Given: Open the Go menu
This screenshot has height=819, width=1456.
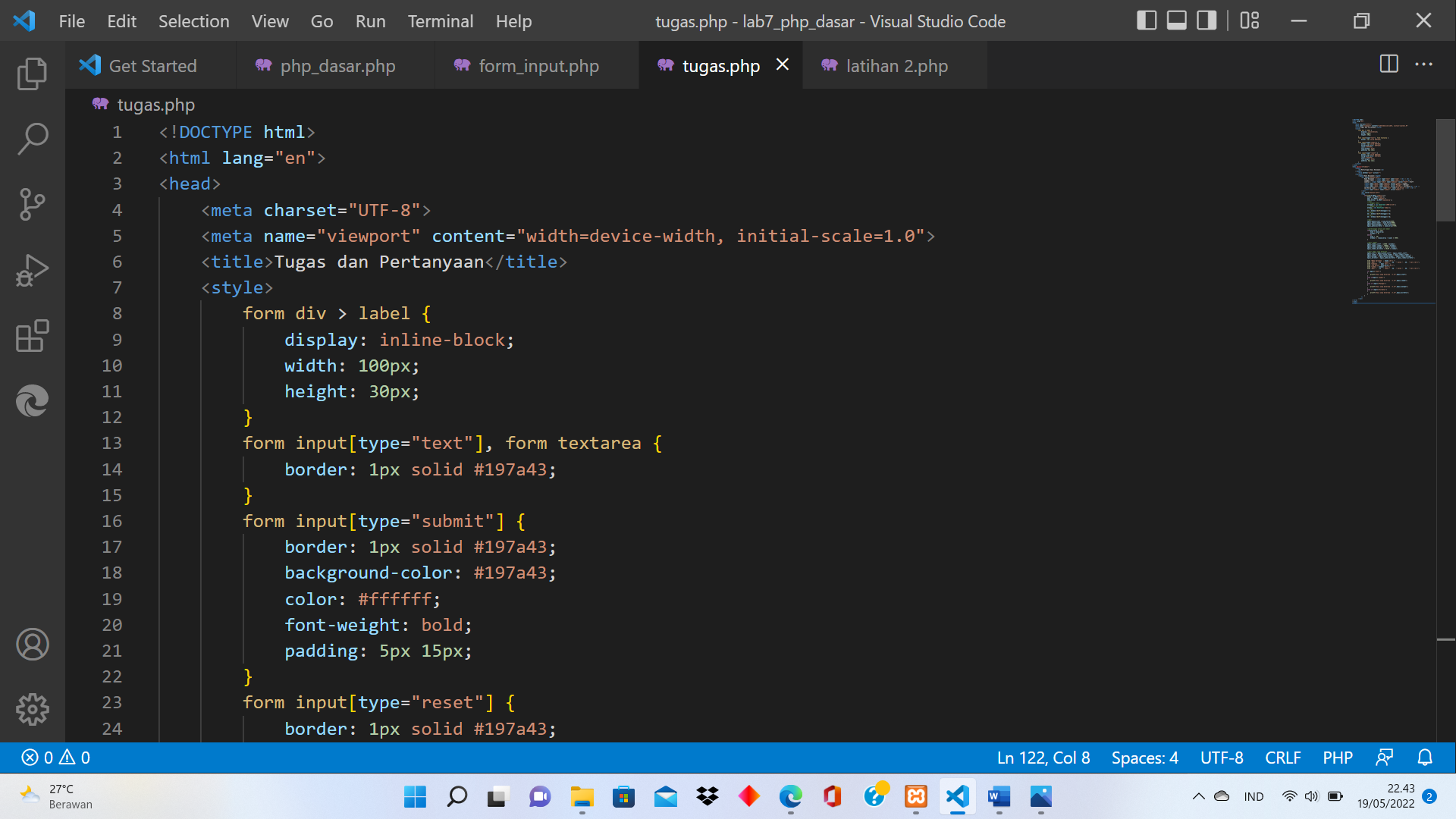Looking at the screenshot, I should point(322,21).
